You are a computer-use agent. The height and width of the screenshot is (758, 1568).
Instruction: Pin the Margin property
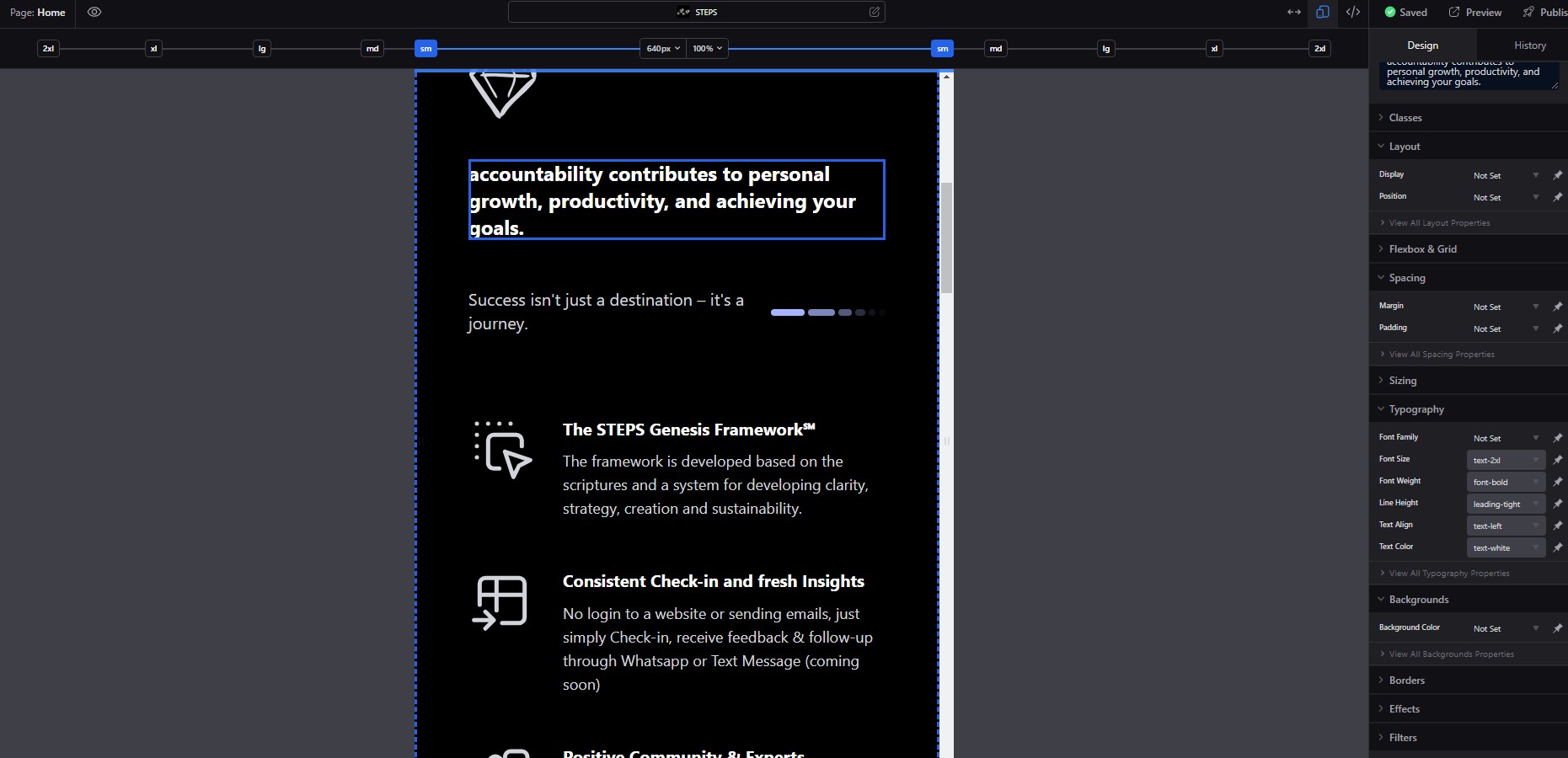(x=1557, y=307)
